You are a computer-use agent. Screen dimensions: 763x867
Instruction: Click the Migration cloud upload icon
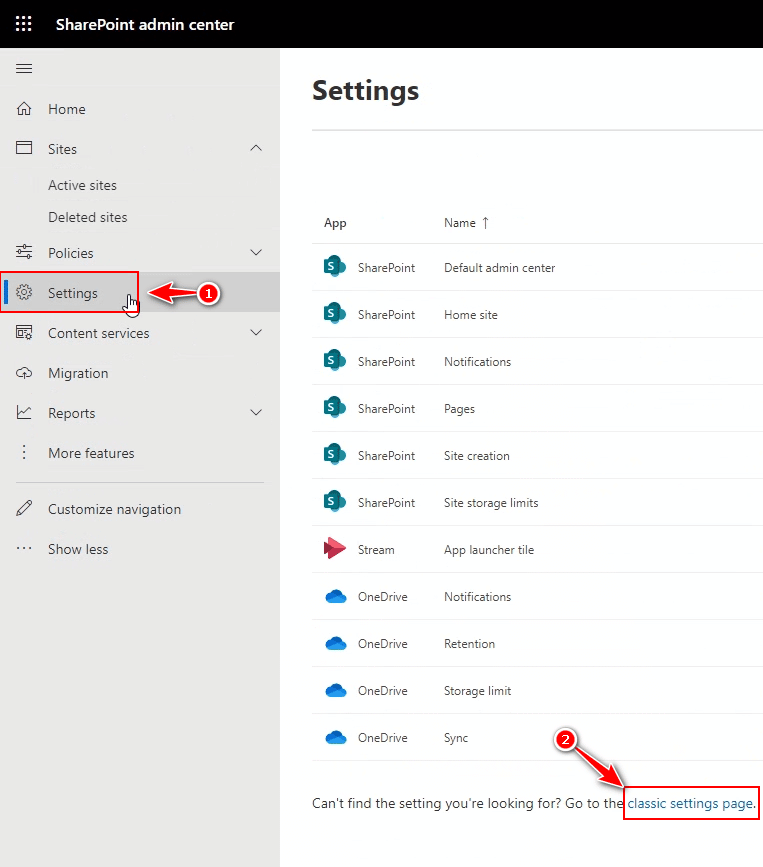tap(24, 373)
